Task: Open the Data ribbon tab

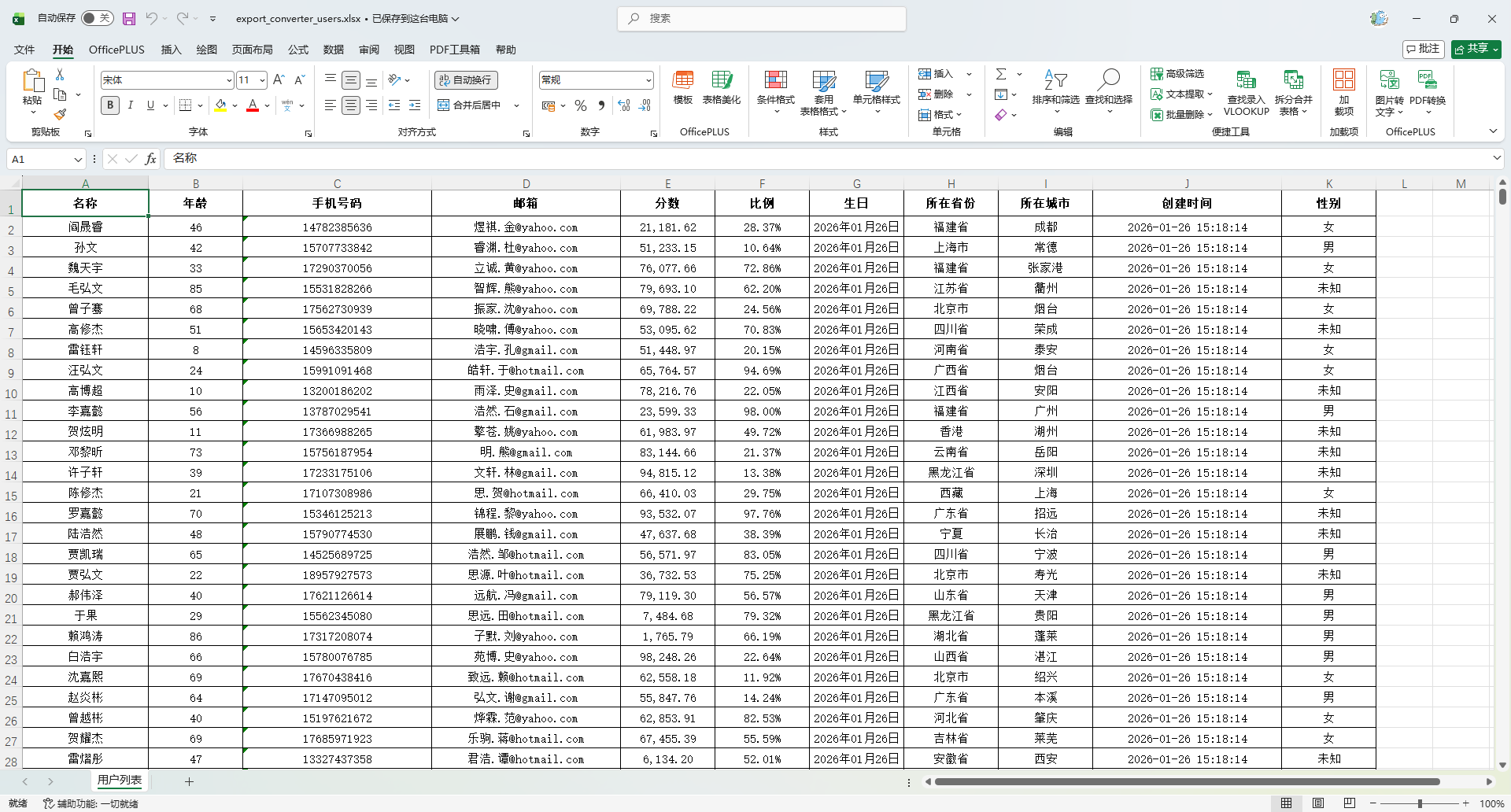Action: [333, 50]
